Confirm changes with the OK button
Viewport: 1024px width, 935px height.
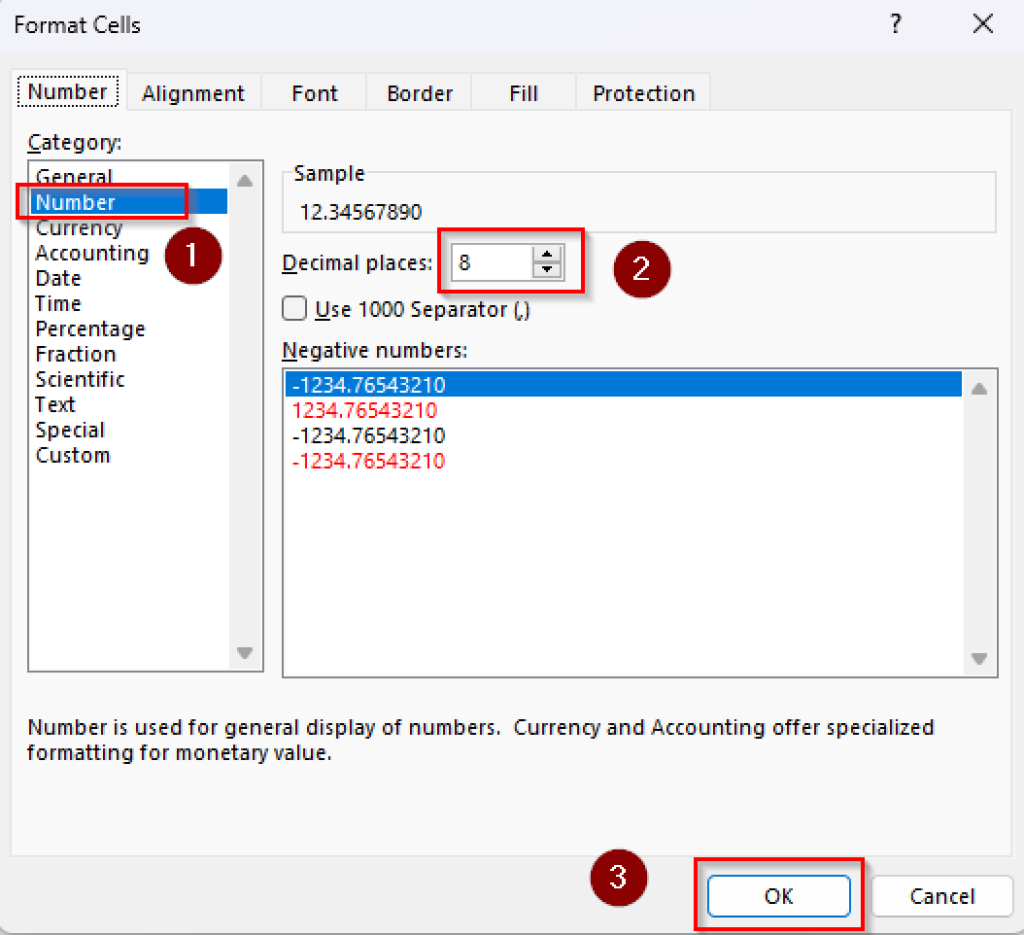click(x=779, y=896)
